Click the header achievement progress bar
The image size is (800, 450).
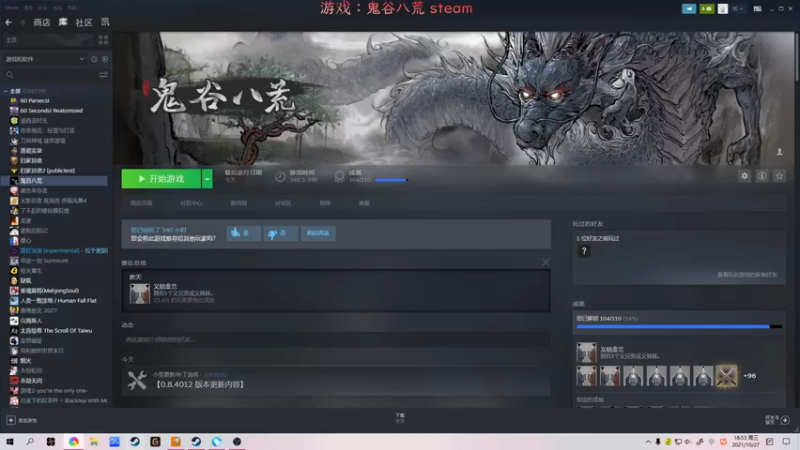click(391, 180)
